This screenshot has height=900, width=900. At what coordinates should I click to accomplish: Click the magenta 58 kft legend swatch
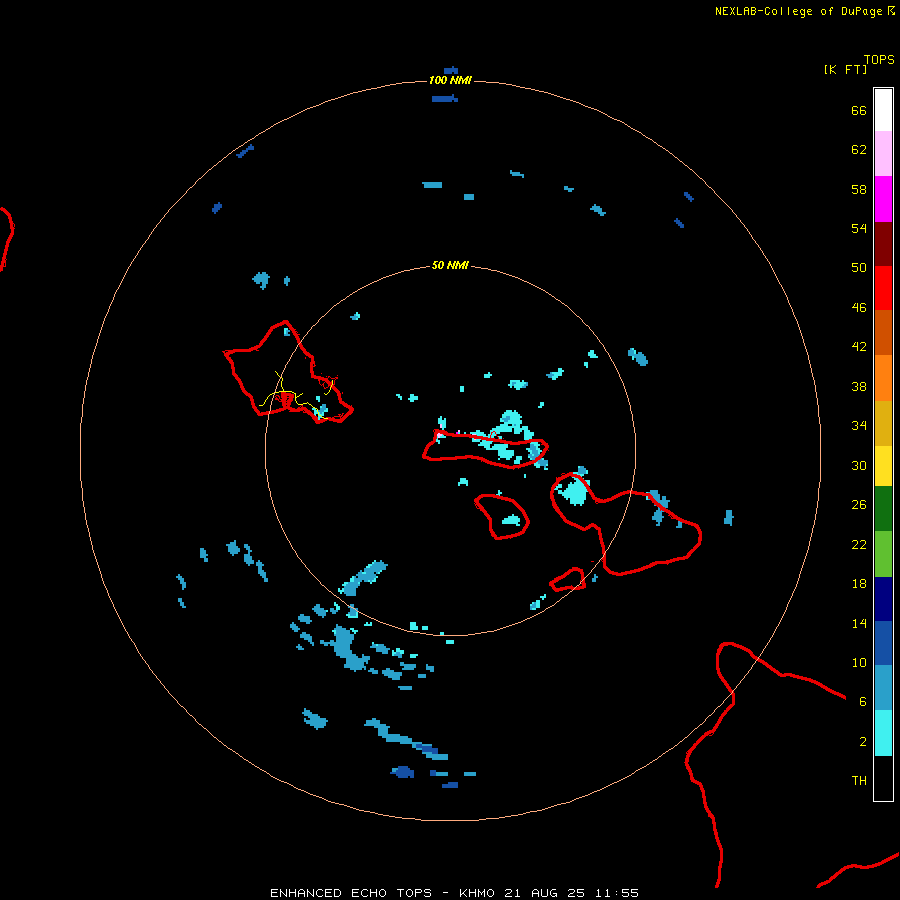pos(883,199)
